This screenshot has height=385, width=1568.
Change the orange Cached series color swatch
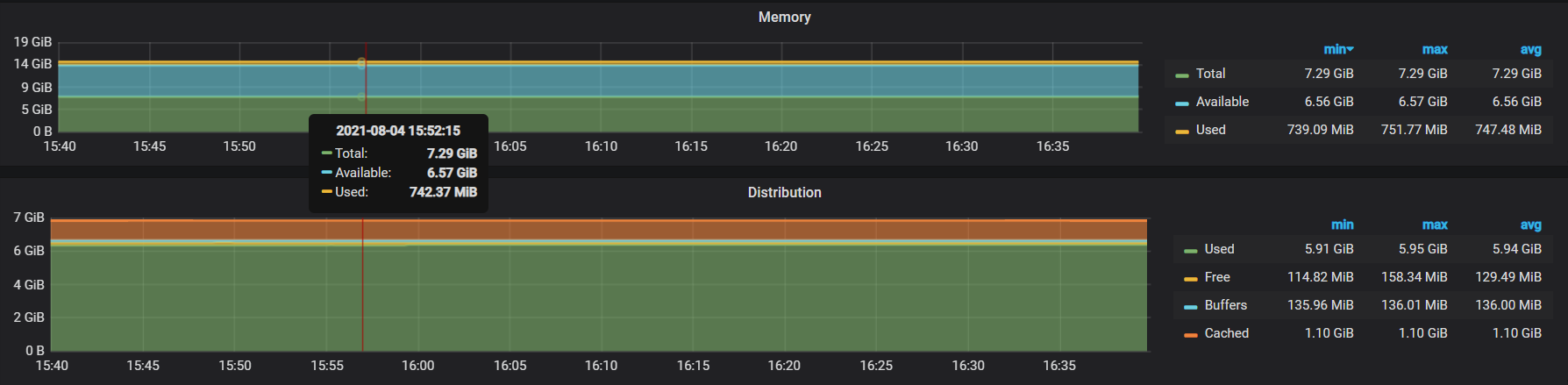[x=1190, y=335]
